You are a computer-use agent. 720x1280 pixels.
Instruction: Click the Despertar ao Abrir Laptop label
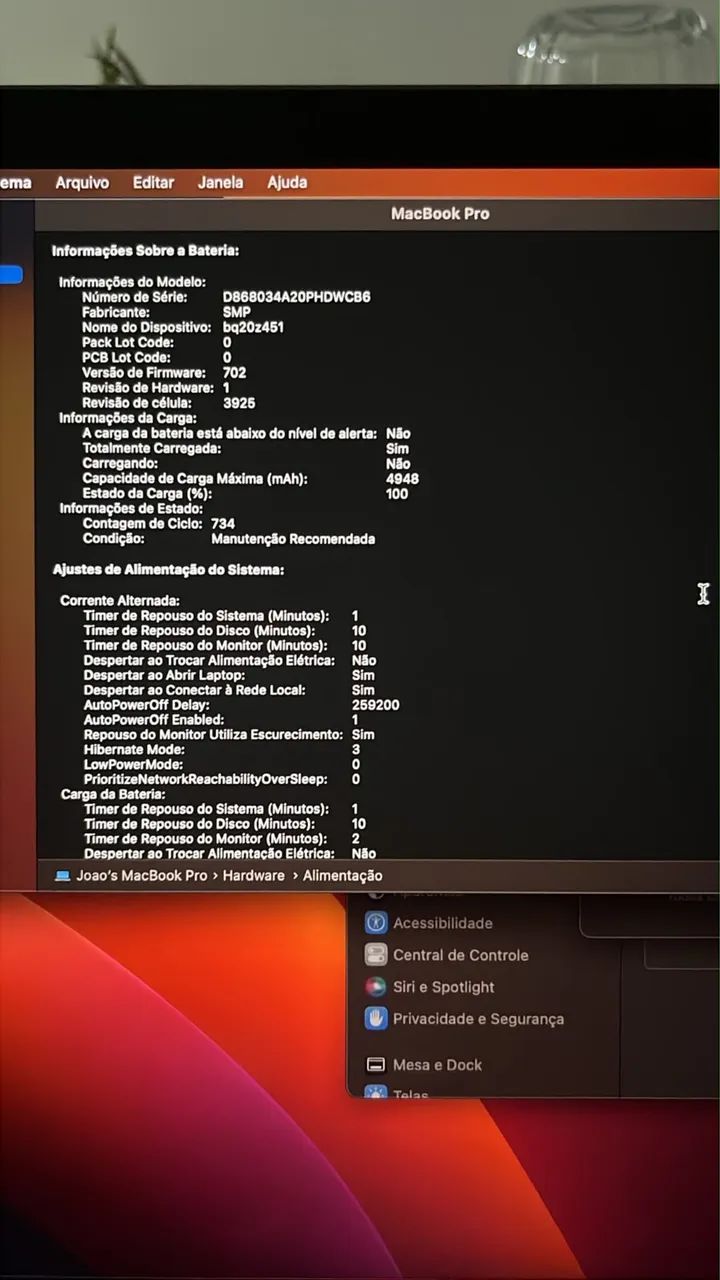(x=164, y=675)
